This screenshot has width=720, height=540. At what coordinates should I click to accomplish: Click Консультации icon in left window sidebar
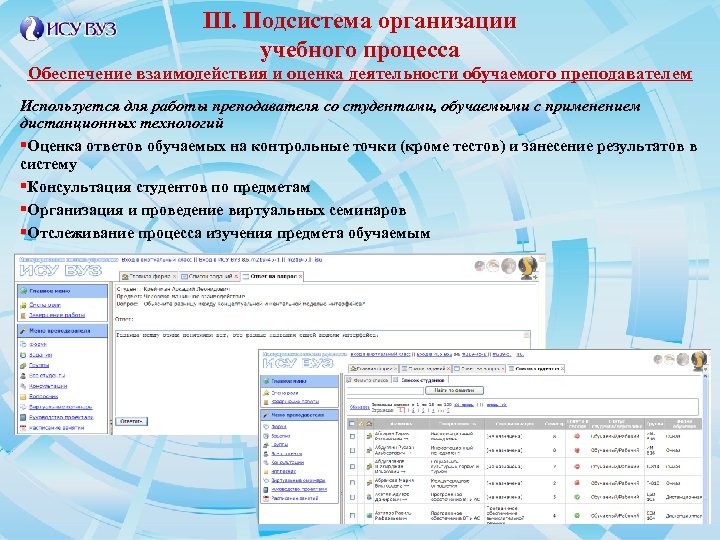click(x=23, y=386)
